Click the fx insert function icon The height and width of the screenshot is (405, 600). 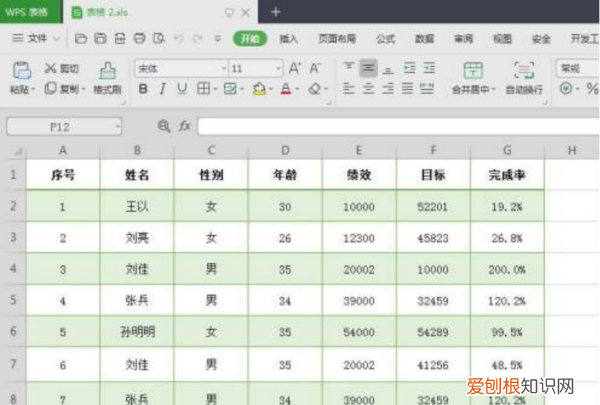pos(185,126)
